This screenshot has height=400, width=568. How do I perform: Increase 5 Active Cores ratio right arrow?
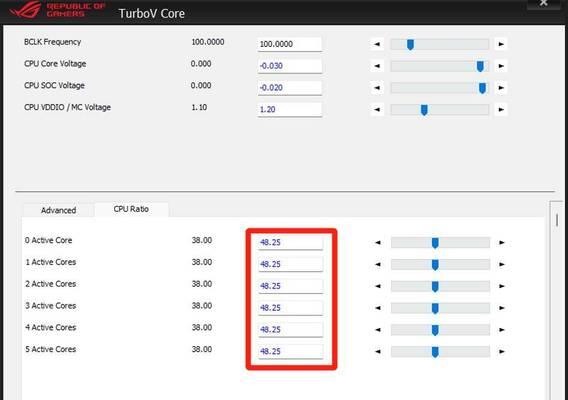coord(502,351)
